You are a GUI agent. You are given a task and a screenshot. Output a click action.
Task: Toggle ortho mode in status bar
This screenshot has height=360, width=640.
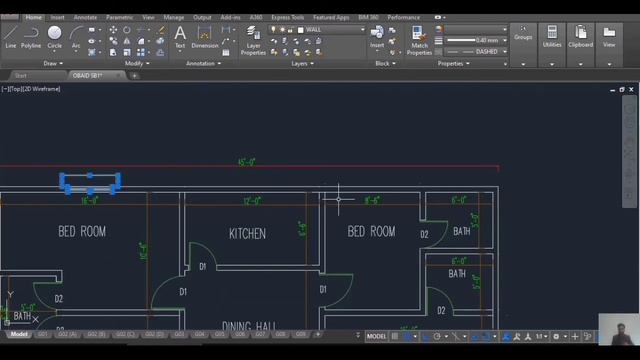point(426,337)
